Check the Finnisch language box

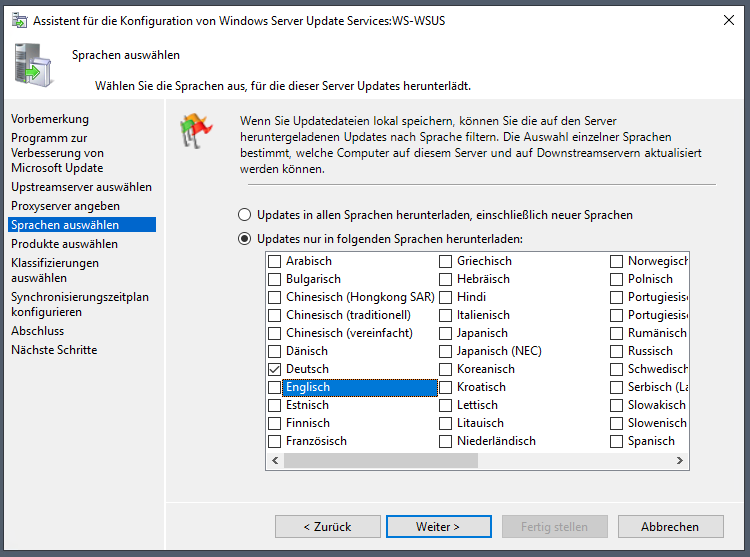275,423
